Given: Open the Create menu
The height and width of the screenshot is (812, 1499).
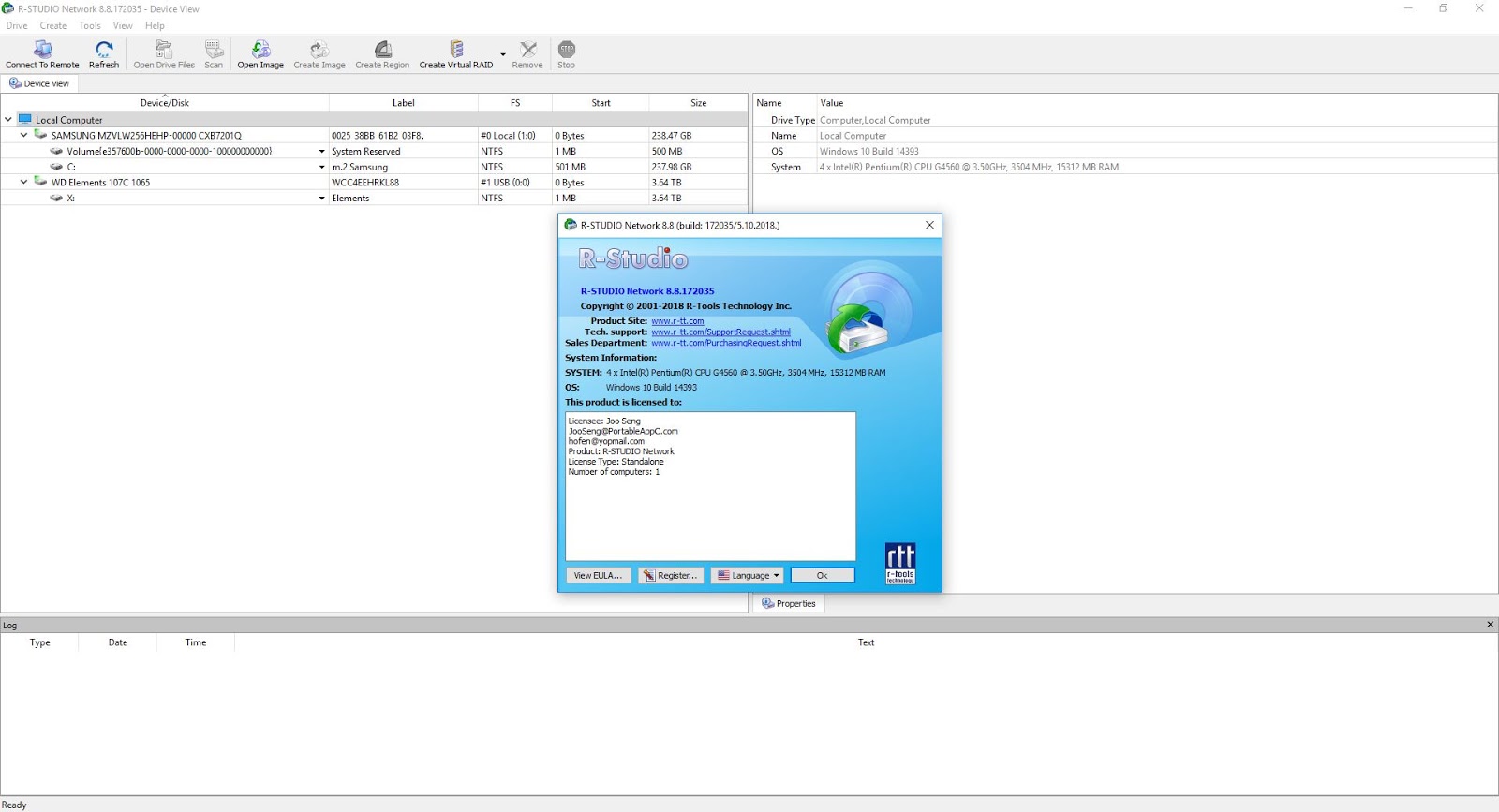Looking at the screenshot, I should (x=53, y=26).
